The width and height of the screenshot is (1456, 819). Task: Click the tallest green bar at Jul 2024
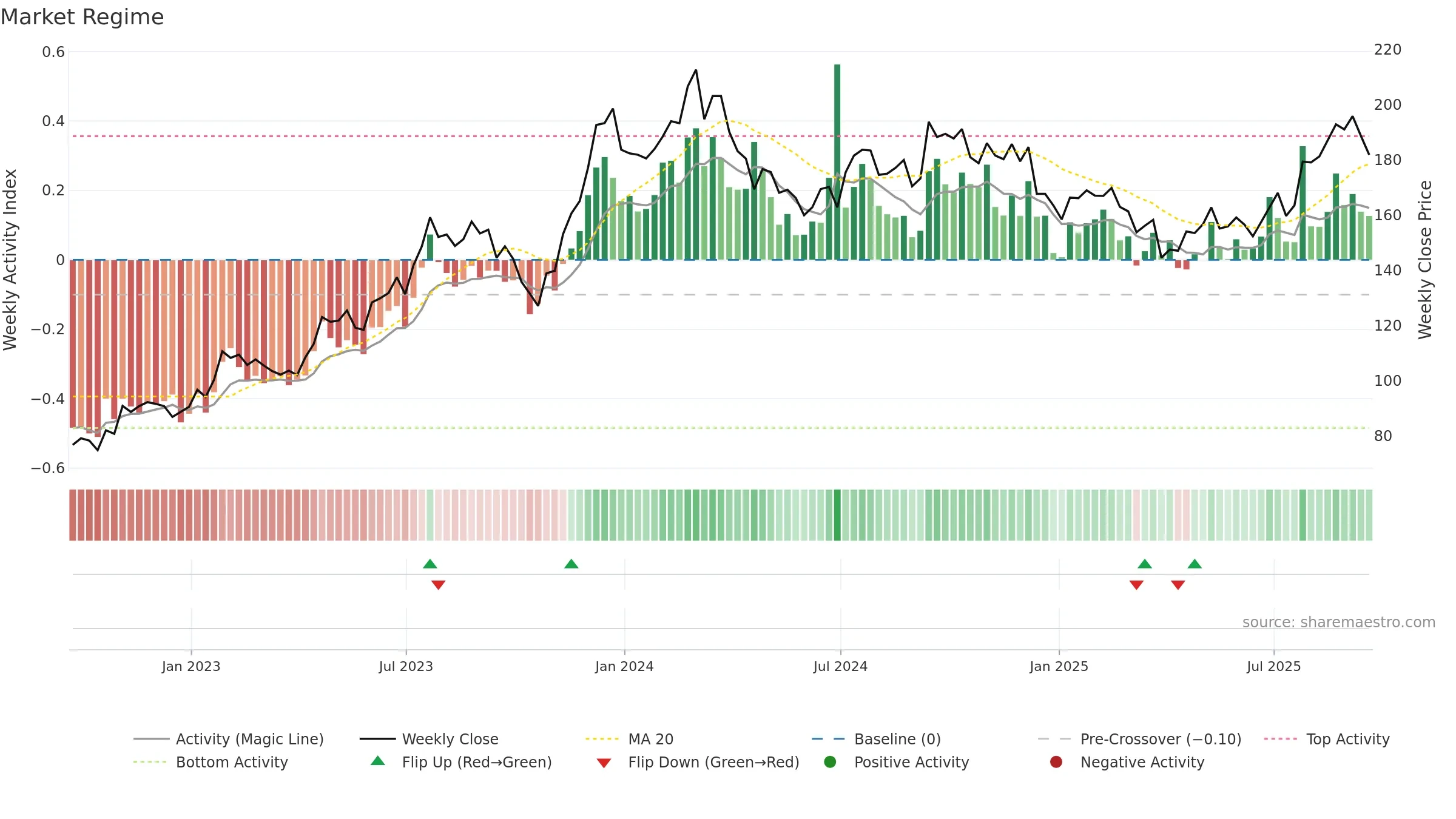coord(837,162)
